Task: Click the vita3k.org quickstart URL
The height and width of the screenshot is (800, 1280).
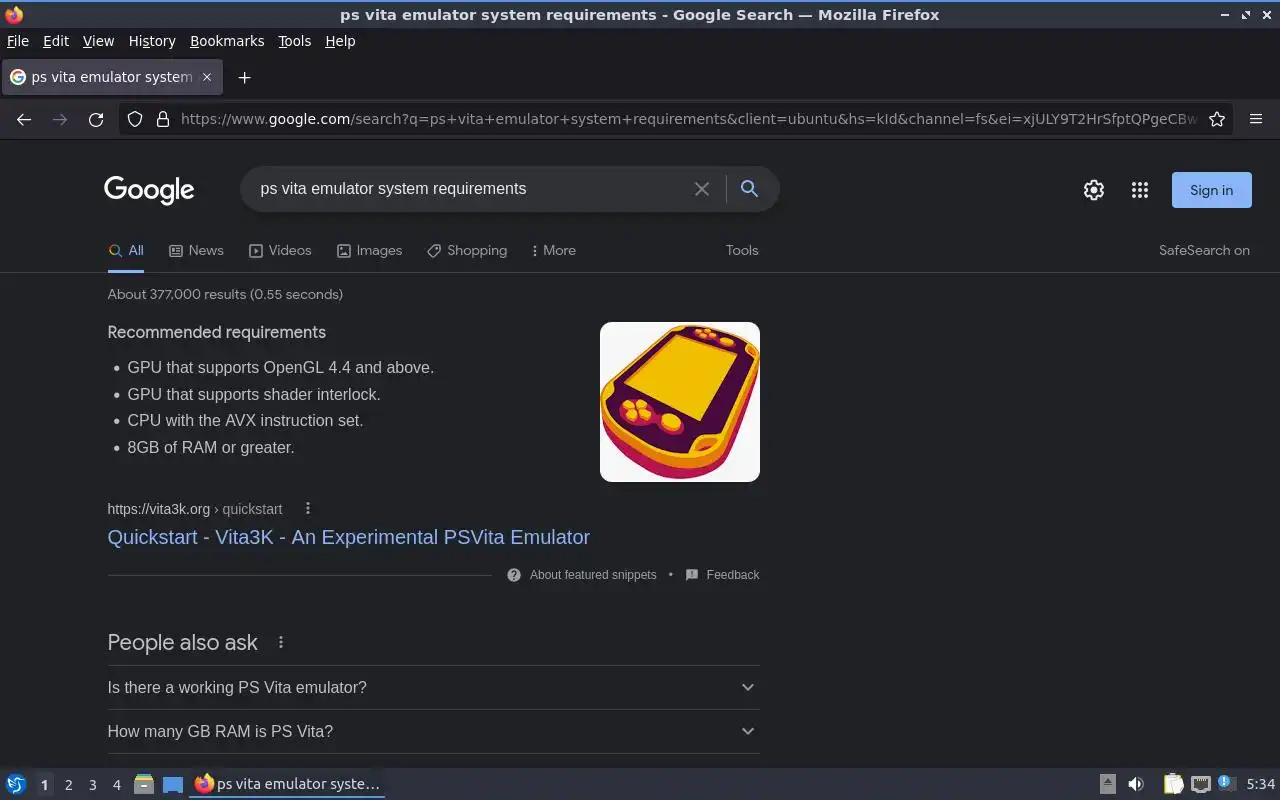Action: coord(195,509)
